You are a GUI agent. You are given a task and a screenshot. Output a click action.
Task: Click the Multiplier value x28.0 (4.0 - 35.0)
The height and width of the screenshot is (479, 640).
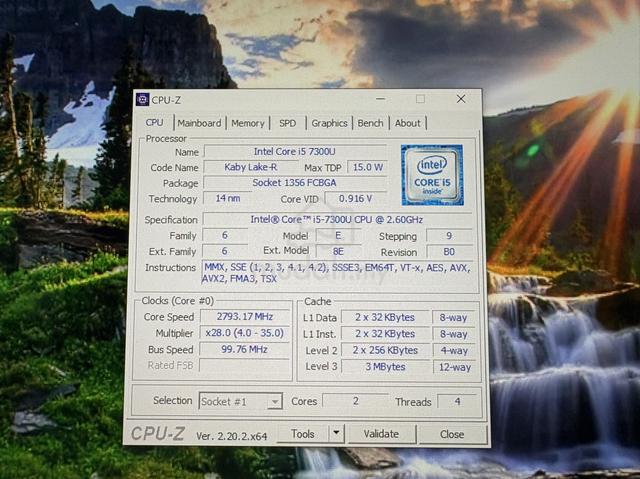(244, 333)
